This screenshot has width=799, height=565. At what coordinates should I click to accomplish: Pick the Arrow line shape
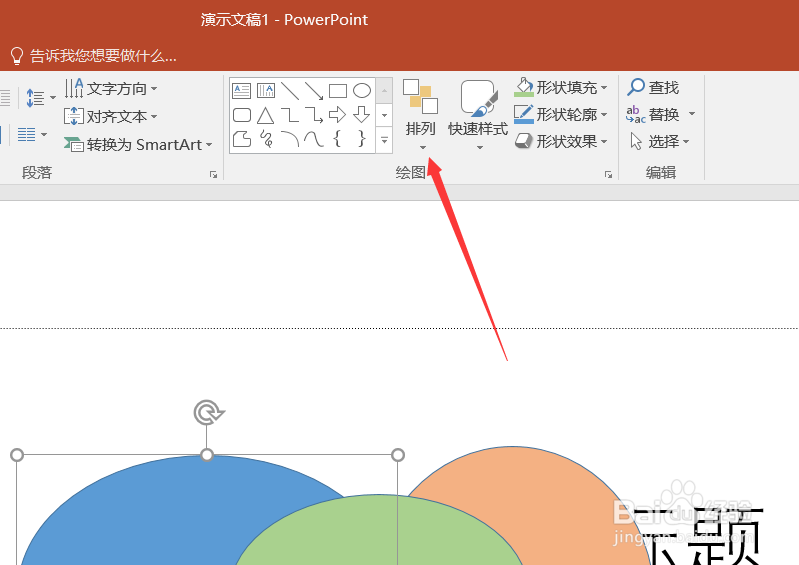[x=314, y=91]
